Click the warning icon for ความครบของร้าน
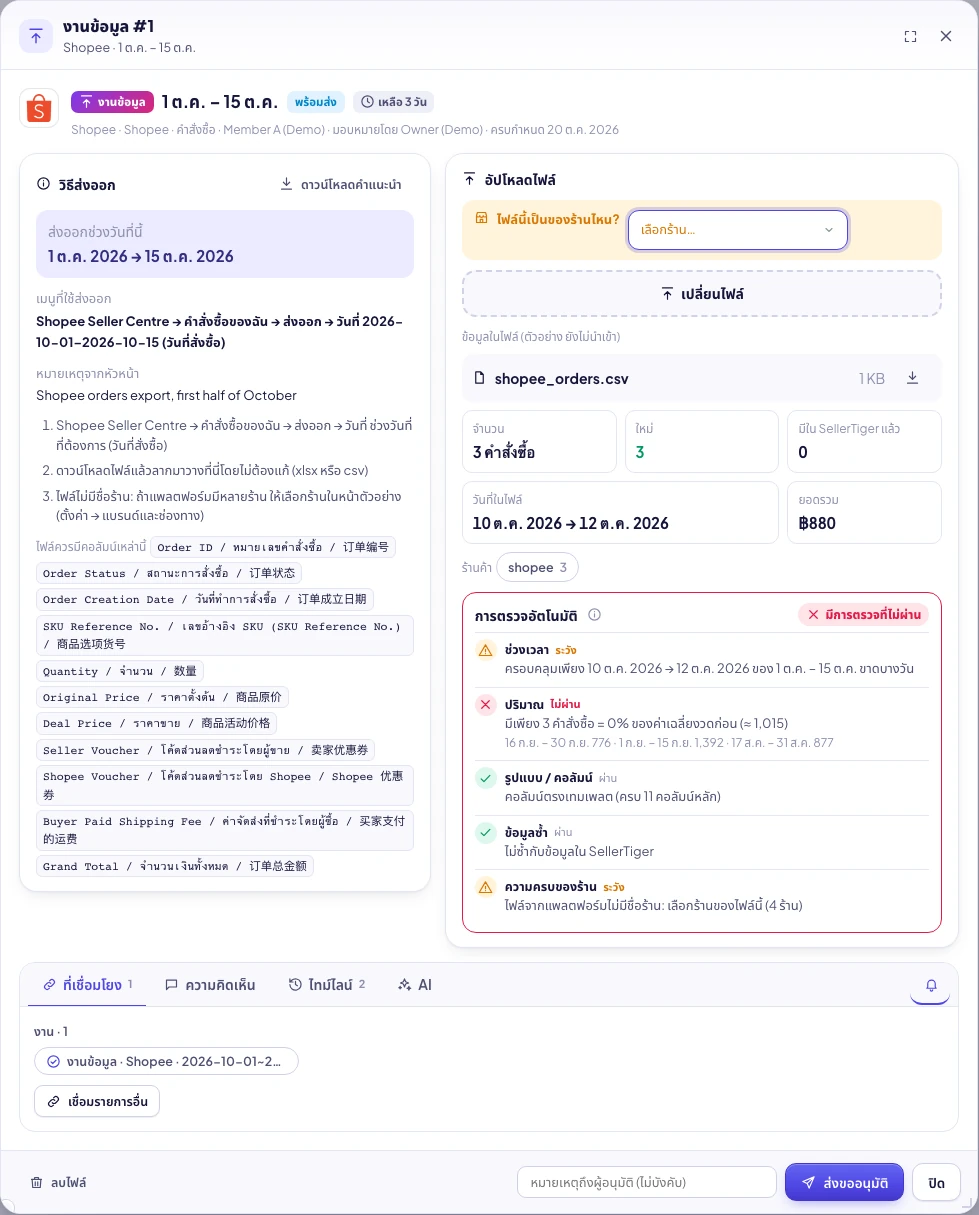The width and height of the screenshot is (979, 1215). click(x=486, y=887)
